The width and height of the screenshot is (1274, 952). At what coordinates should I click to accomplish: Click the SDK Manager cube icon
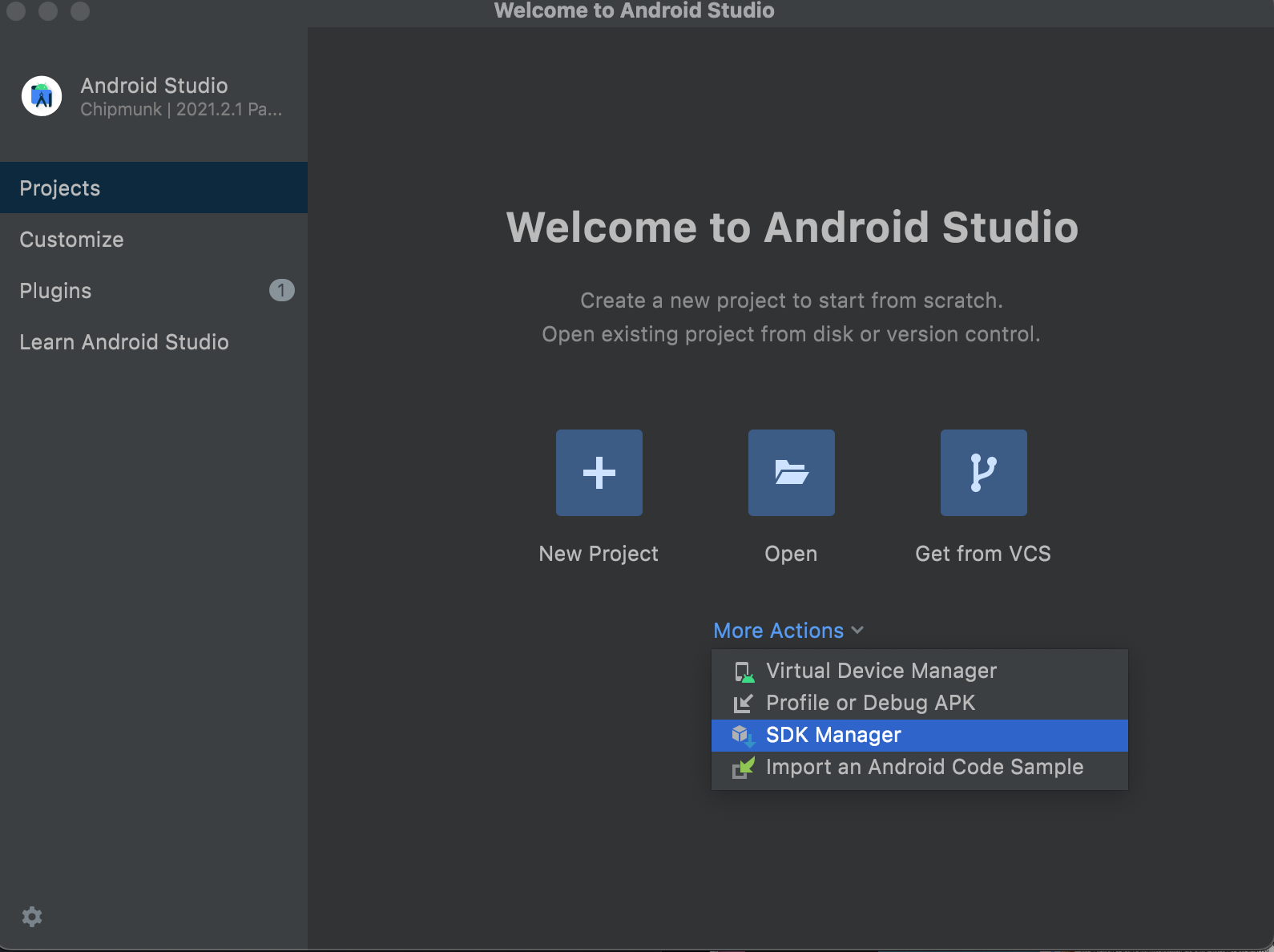743,736
